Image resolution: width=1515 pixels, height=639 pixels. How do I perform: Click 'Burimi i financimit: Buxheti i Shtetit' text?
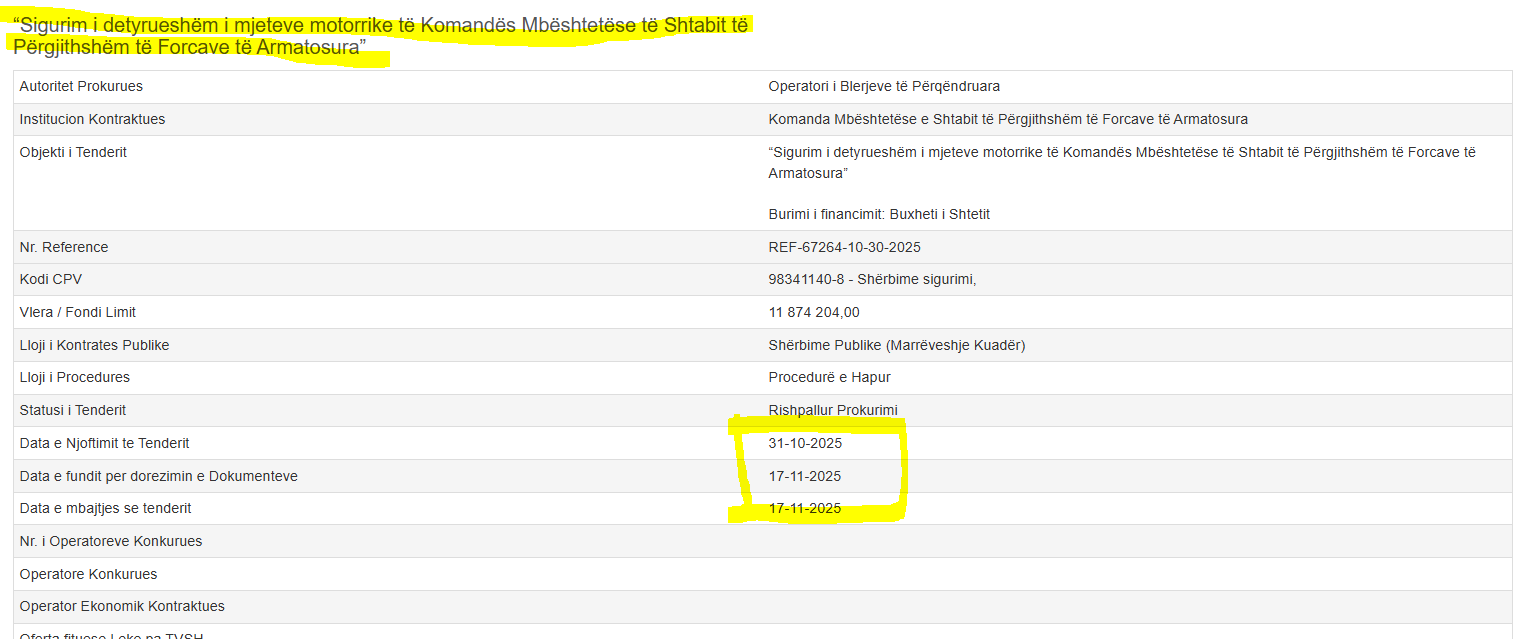coord(879,214)
